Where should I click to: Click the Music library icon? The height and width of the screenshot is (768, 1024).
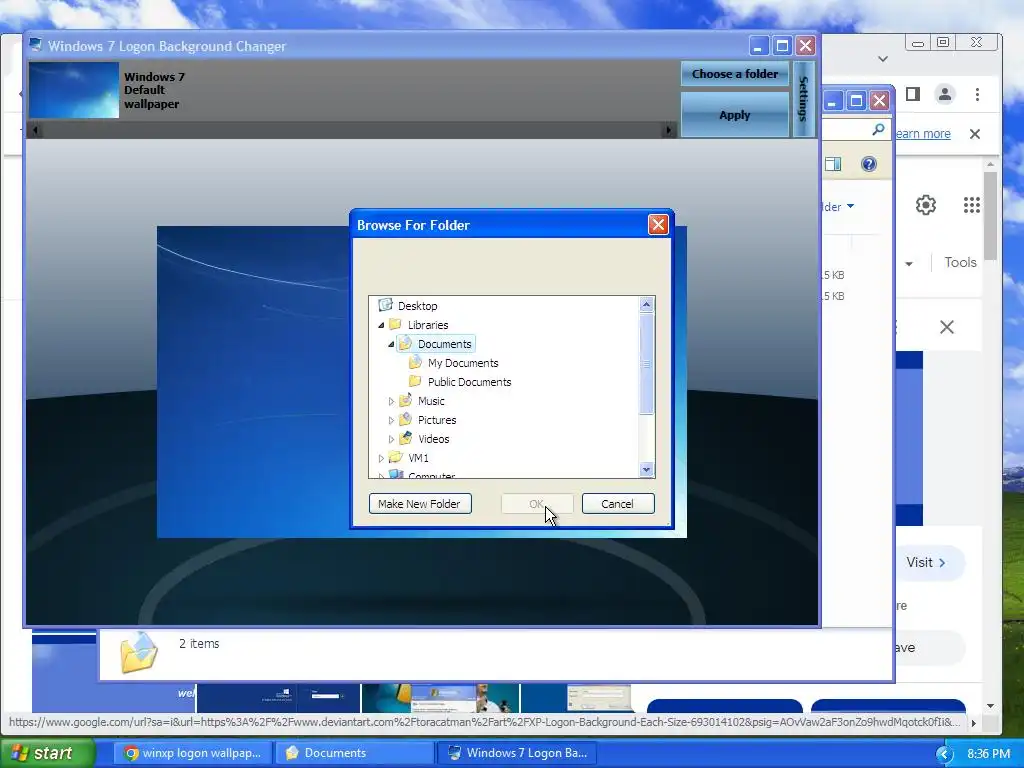tap(405, 400)
